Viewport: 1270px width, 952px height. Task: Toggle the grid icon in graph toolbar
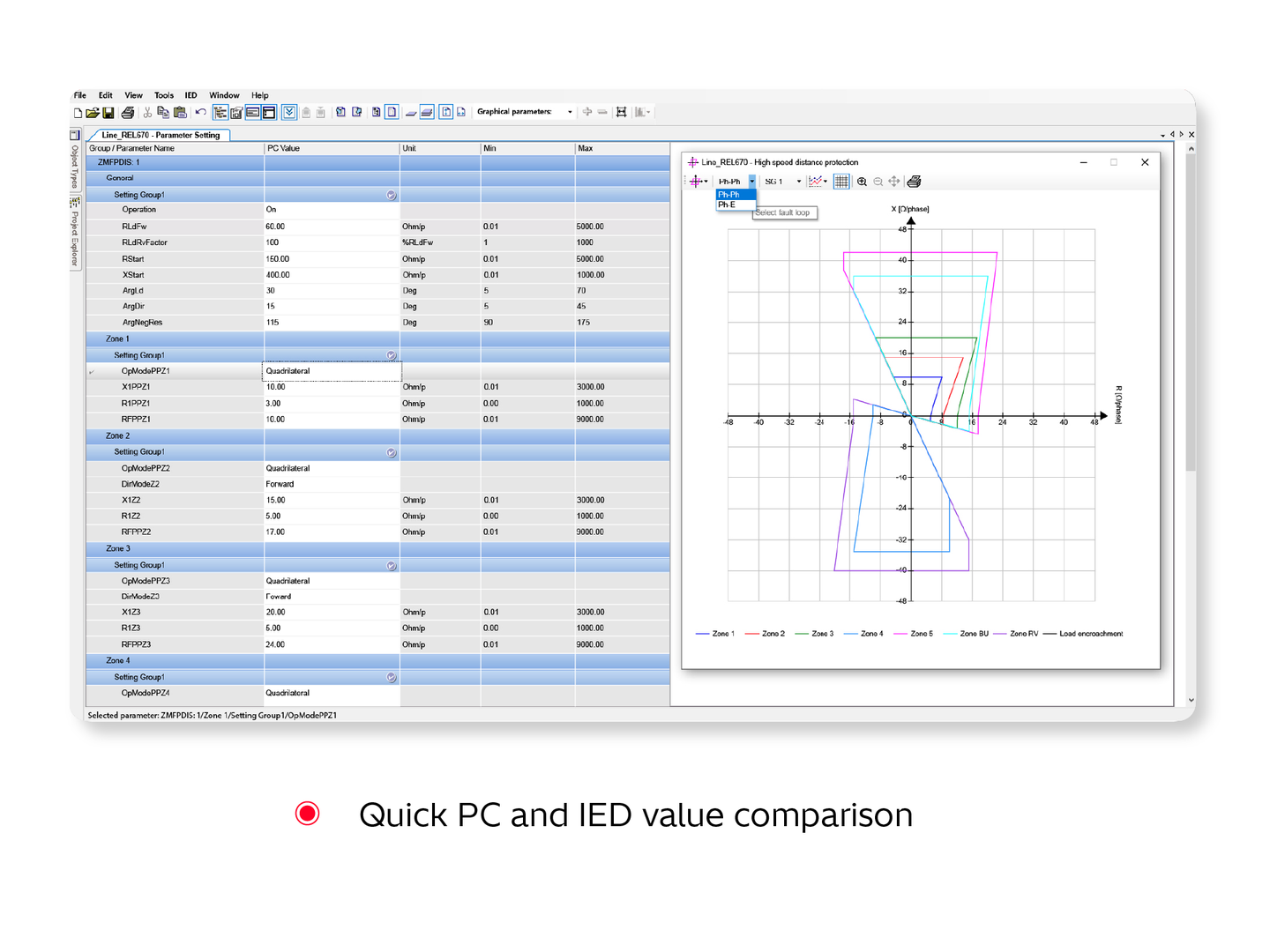pyautogui.click(x=841, y=182)
